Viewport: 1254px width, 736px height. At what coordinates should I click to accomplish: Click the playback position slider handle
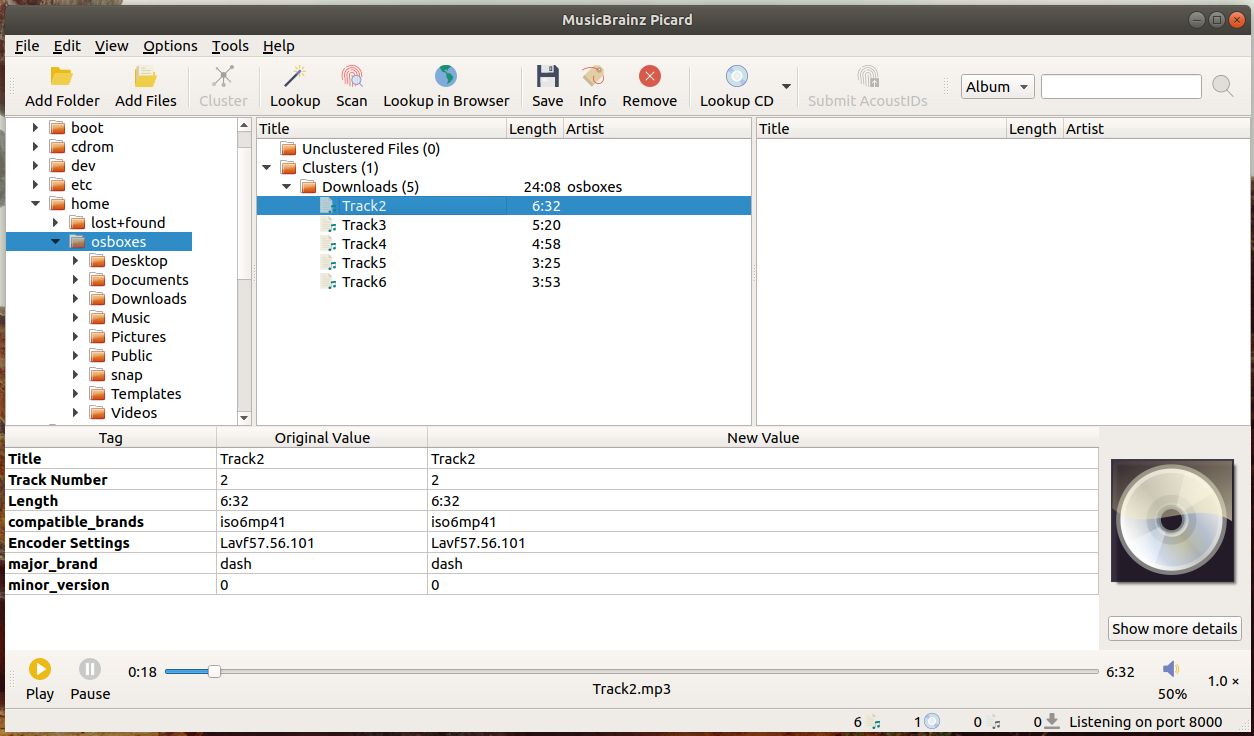214,672
